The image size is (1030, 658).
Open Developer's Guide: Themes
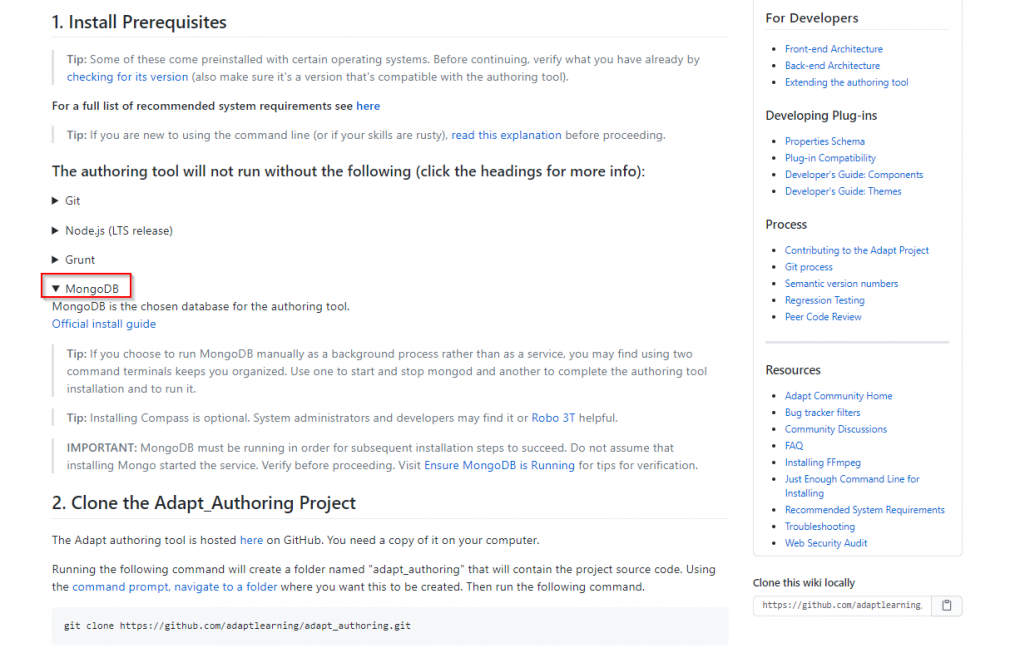[x=843, y=191]
